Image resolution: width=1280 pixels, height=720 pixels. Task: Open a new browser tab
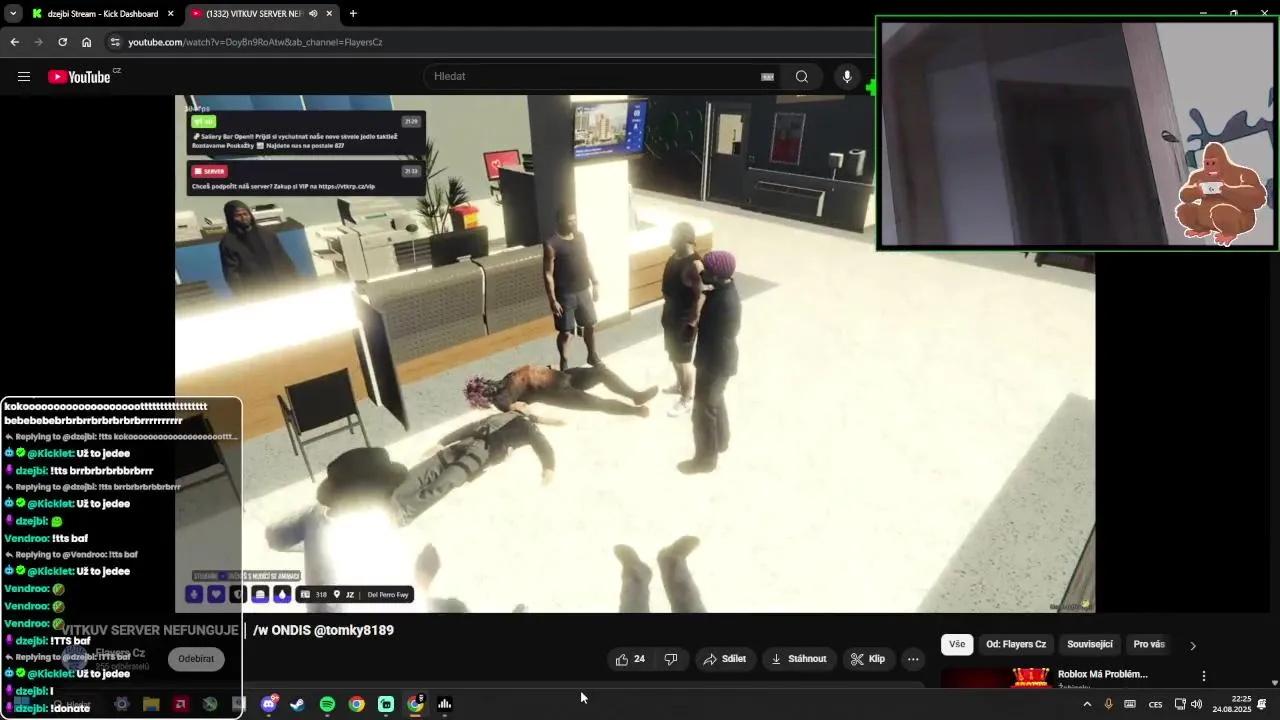(353, 14)
